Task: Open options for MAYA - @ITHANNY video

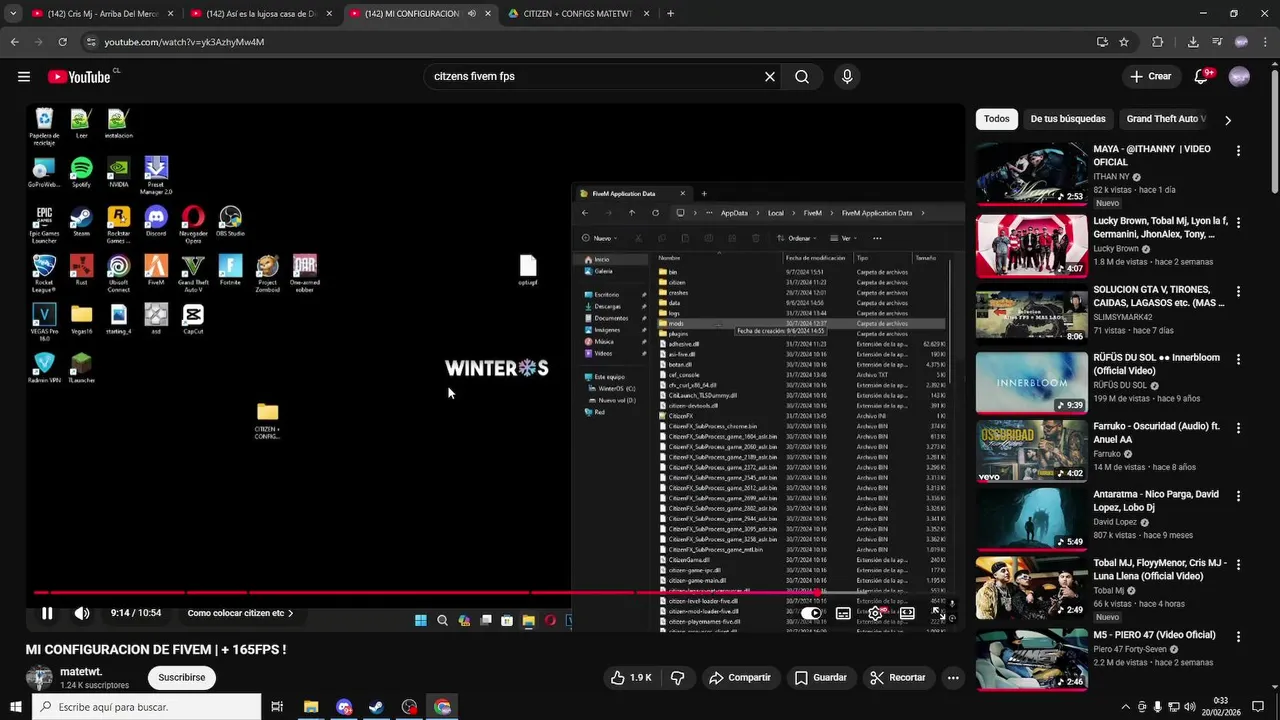Action: click(1238, 151)
